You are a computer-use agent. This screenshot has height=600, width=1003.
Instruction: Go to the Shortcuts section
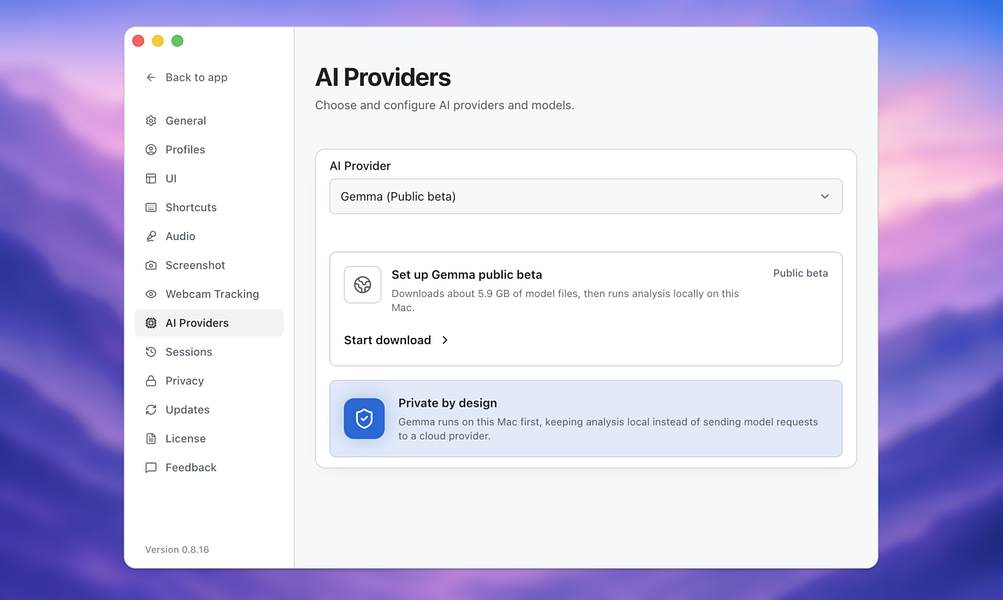(209, 207)
